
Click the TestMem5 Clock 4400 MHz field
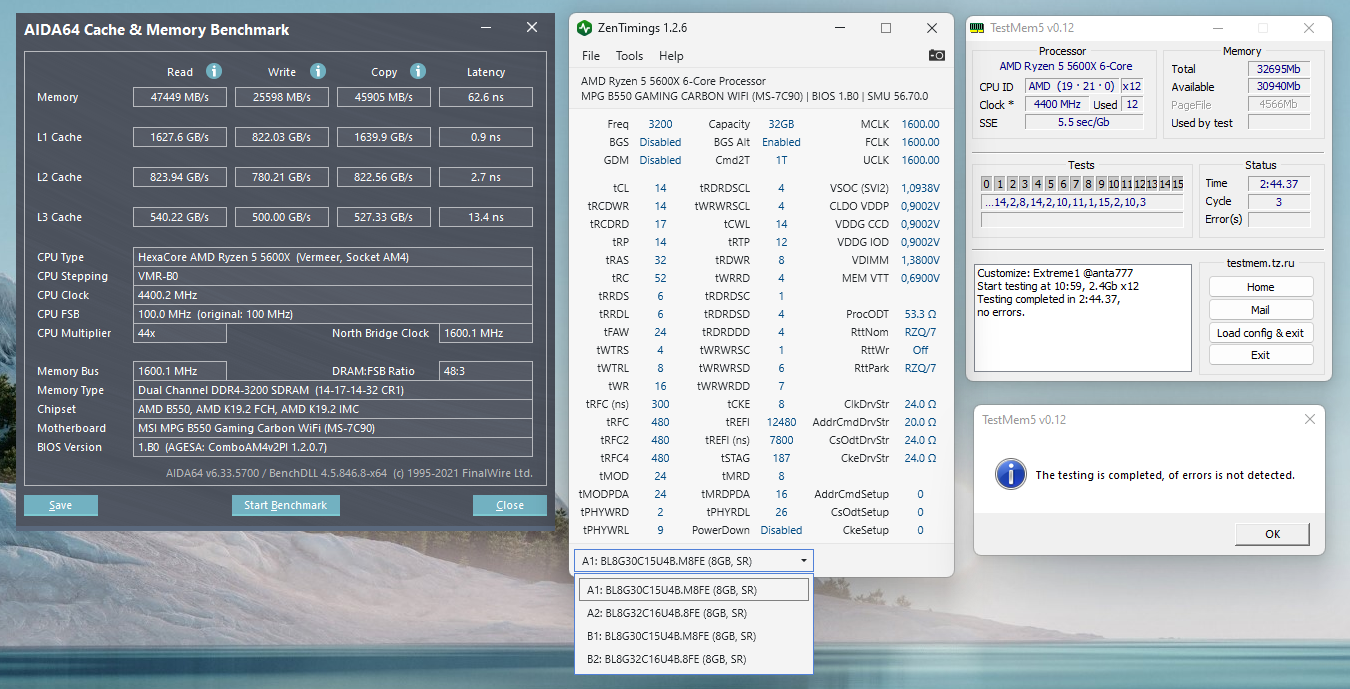[x=1057, y=104]
